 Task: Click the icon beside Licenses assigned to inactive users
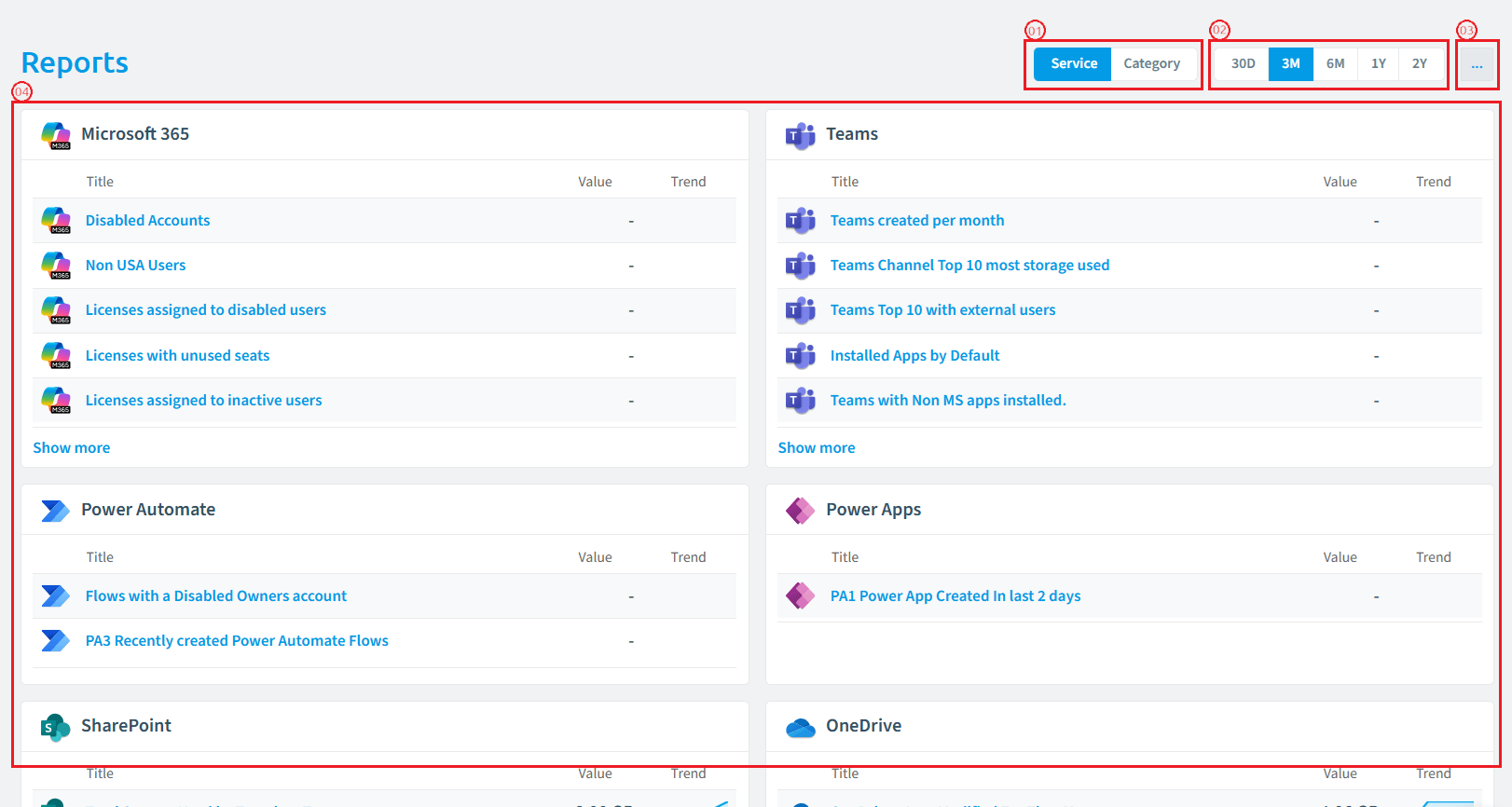coord(56,401)
